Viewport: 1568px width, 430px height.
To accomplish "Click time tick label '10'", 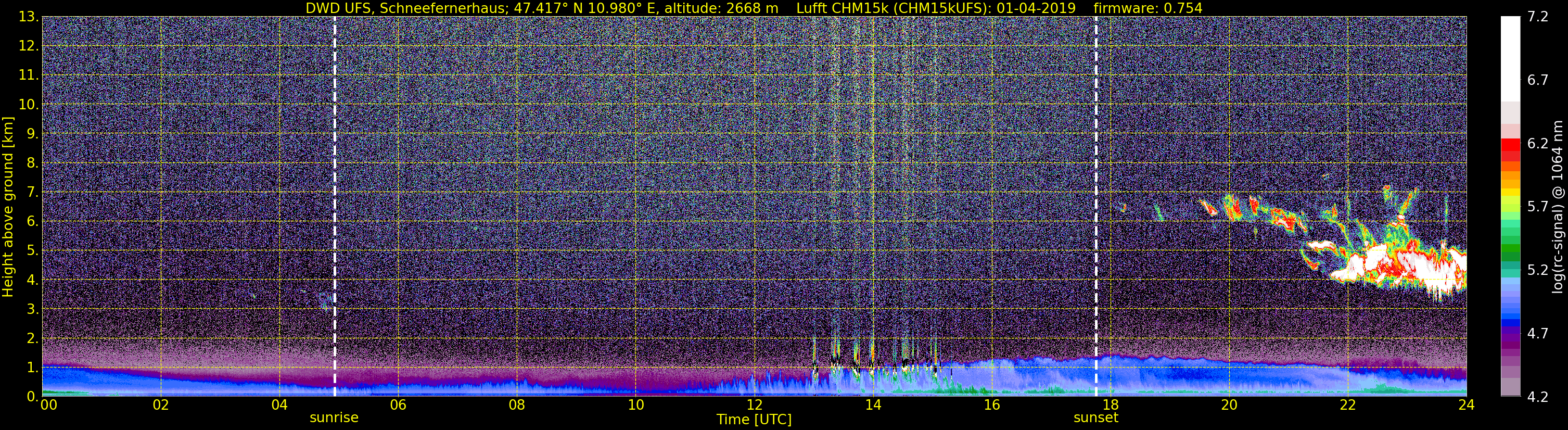I will [635, 405].
